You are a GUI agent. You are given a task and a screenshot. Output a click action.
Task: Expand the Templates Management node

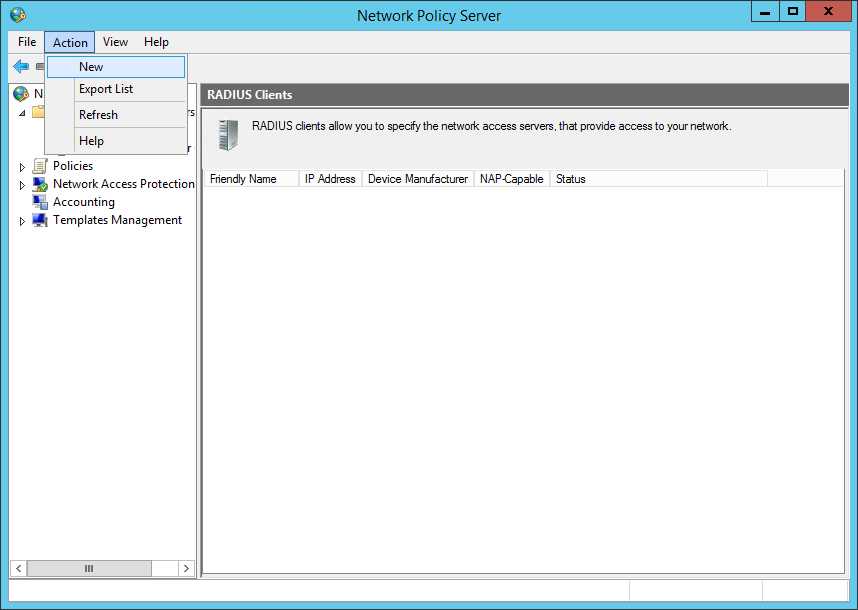(22, 221)
